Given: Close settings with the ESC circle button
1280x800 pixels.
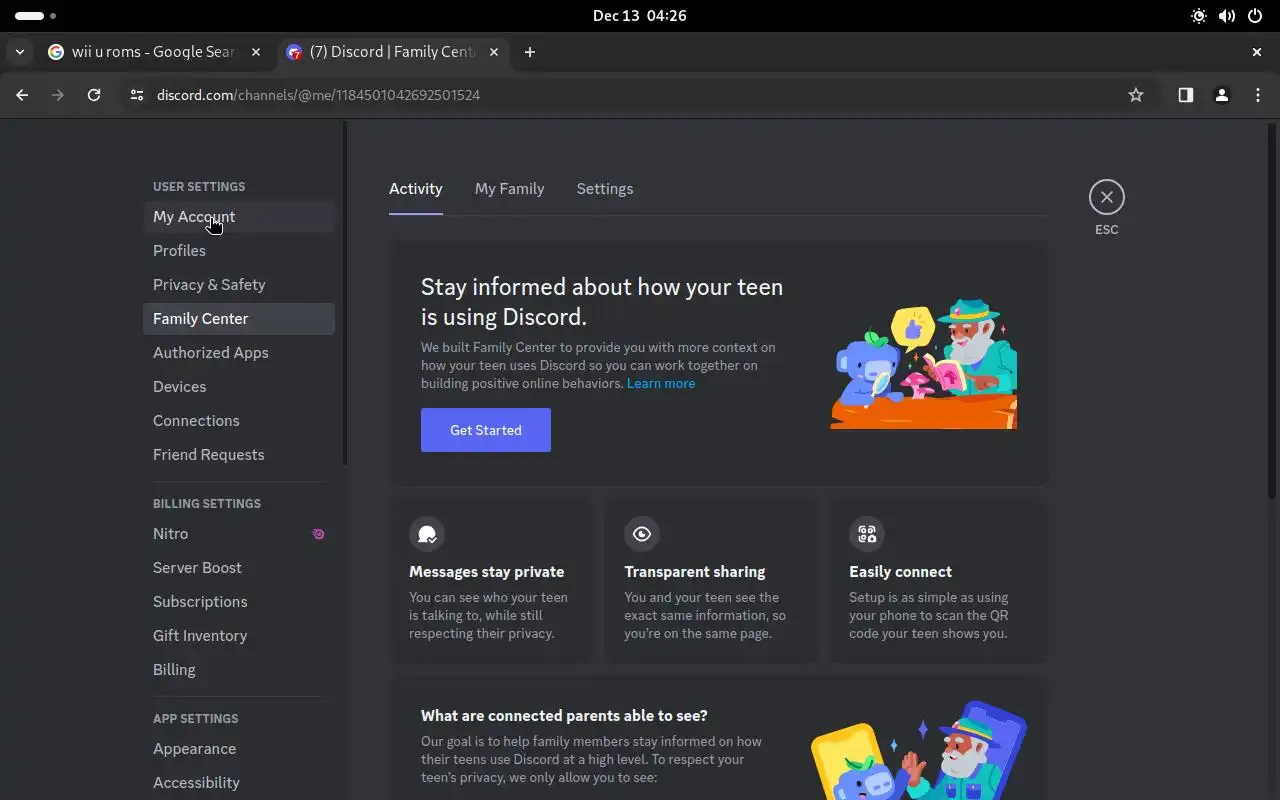Looking at the screenshot, I should click(x=1106, y=197).
